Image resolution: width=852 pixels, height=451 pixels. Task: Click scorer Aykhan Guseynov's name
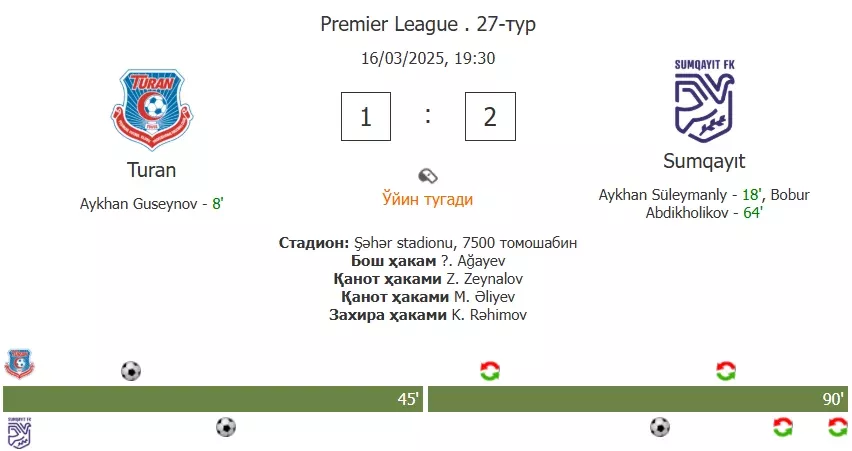139,204
